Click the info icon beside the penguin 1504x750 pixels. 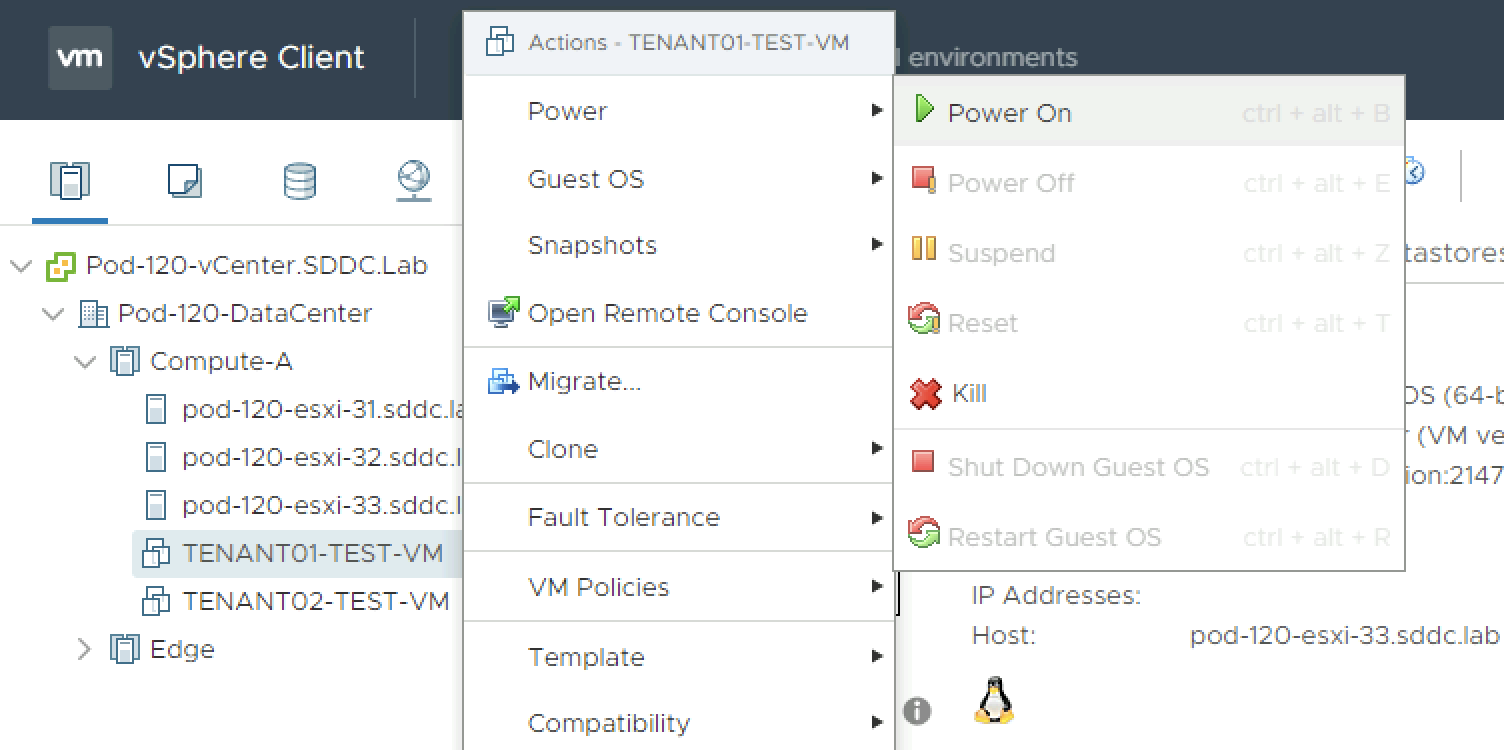917,711
